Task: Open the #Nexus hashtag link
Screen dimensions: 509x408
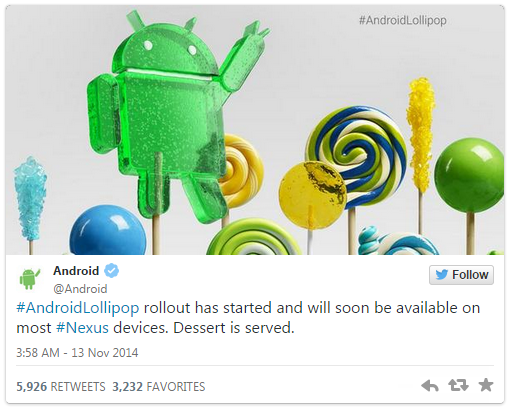Action: click(x=82, y=328)
